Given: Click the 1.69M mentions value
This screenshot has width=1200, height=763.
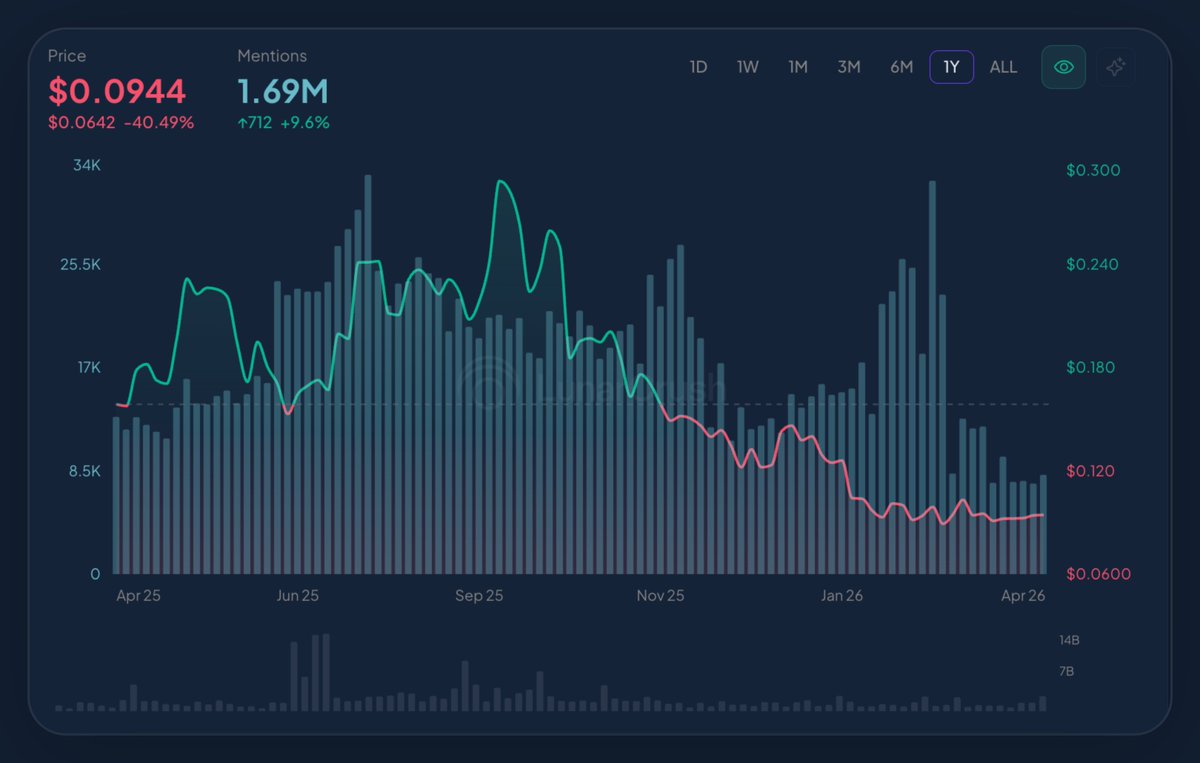Looking at the screenshot, I should pyautogui.click(x=283, y=92).
